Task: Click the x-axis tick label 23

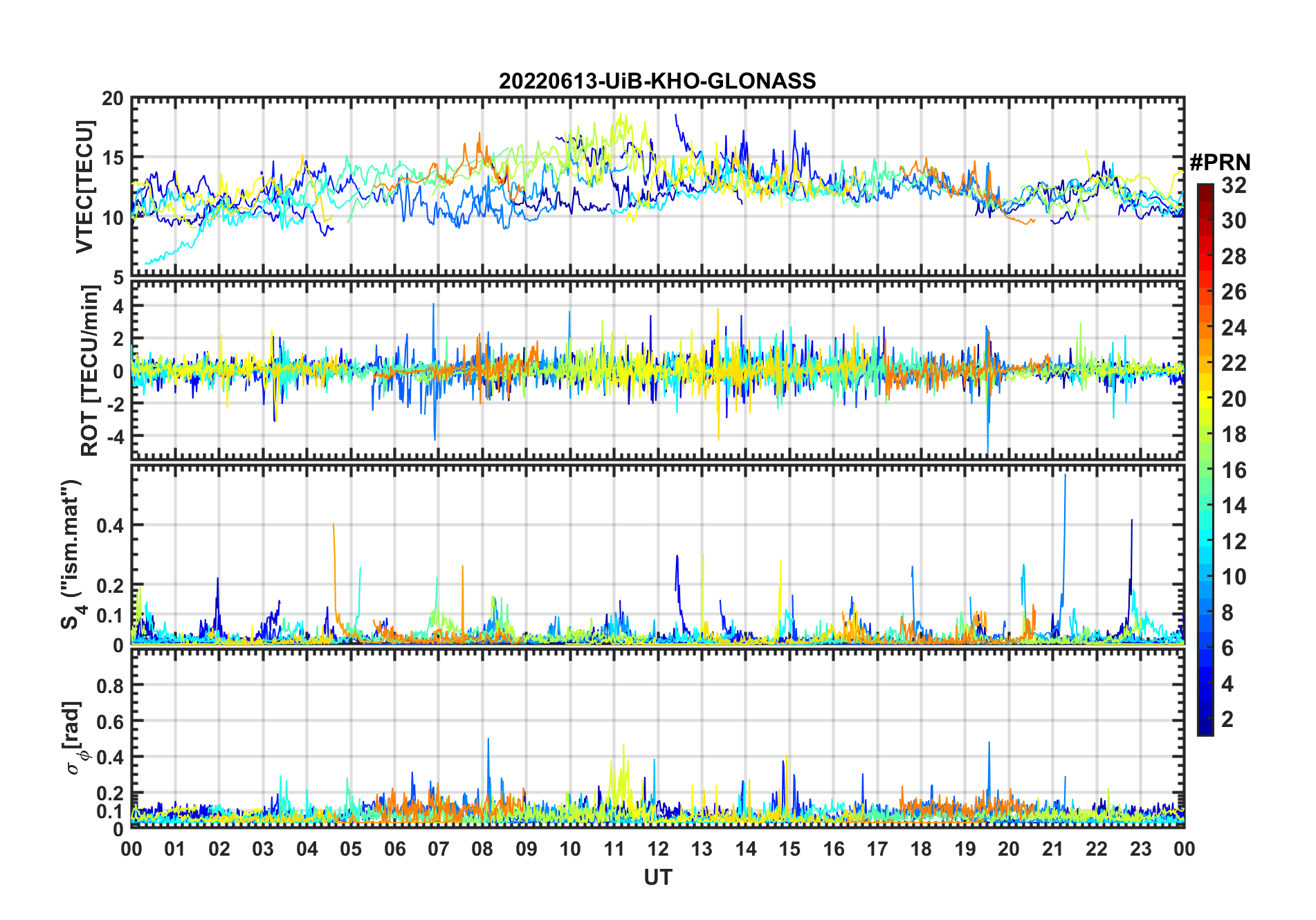Action: [x=1140, y=849]
